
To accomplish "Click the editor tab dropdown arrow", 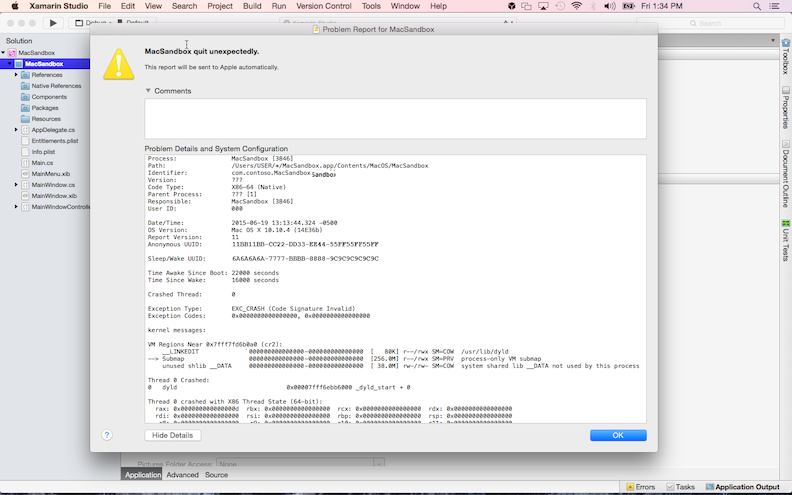I will (772, 40).
